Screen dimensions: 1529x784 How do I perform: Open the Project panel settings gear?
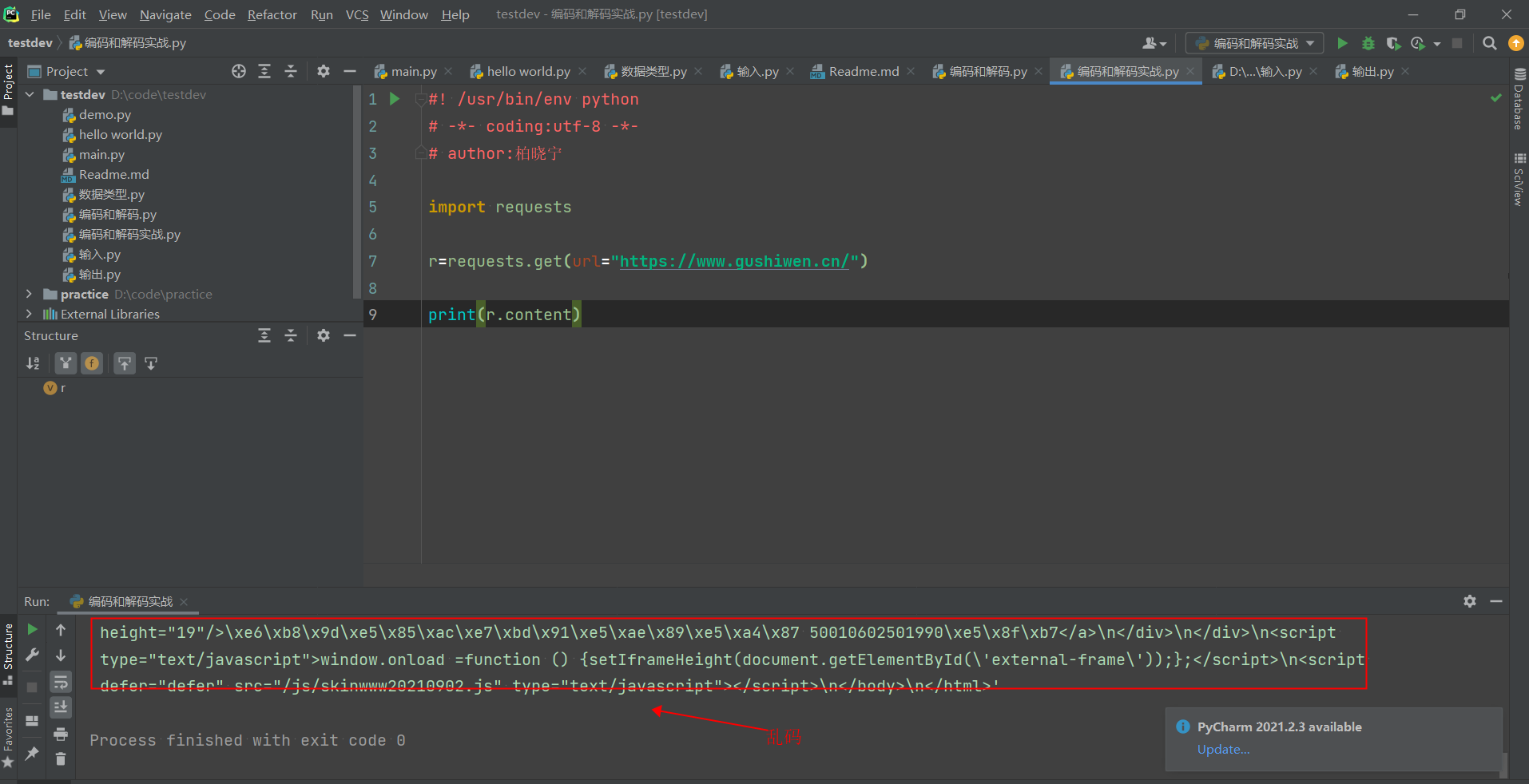coord(323,71)
